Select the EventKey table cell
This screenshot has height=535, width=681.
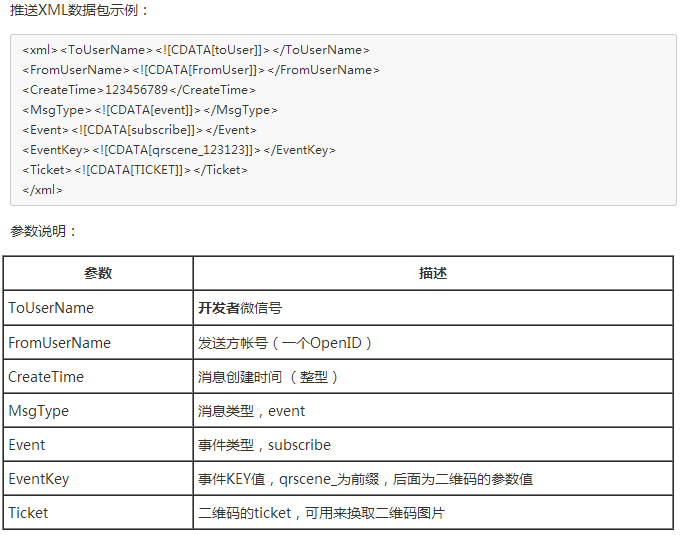click(x=39, y=479)
